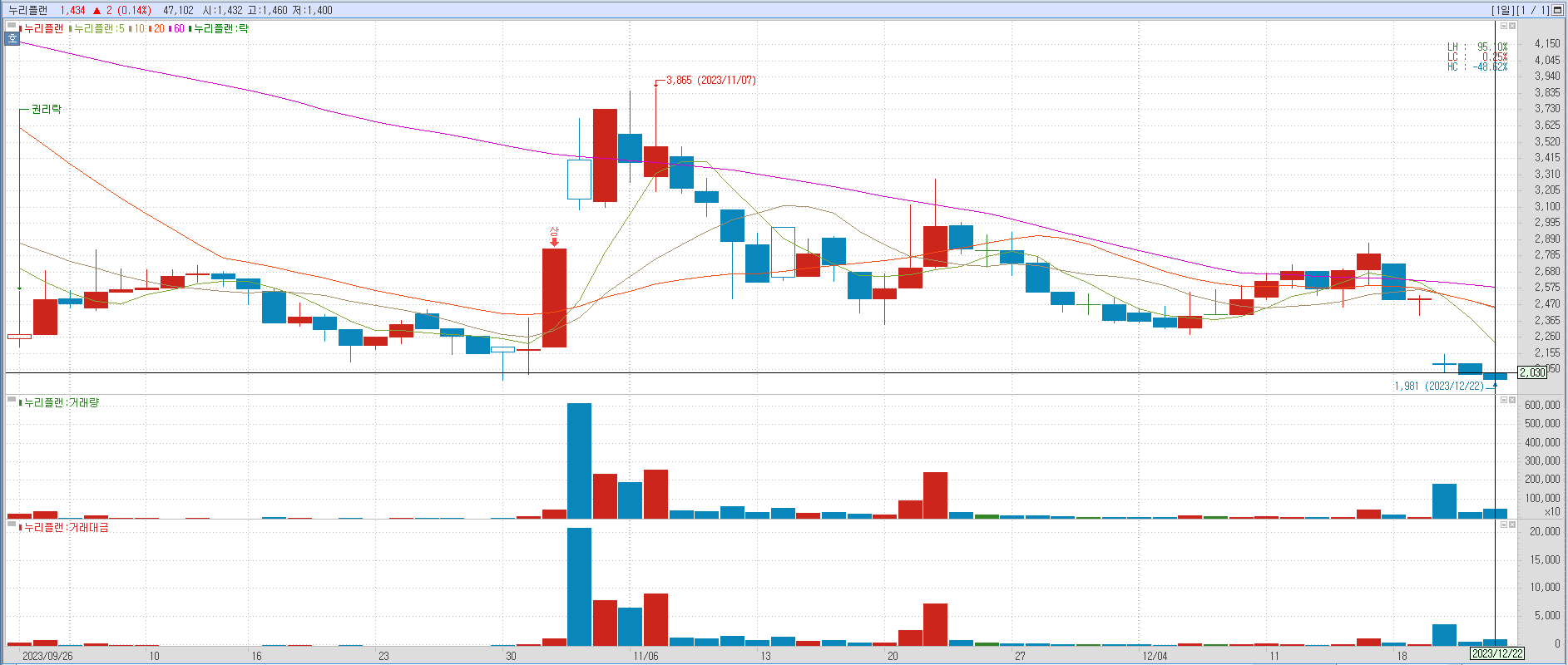Click the [1일] period indicator

(x=1503, y=10)
